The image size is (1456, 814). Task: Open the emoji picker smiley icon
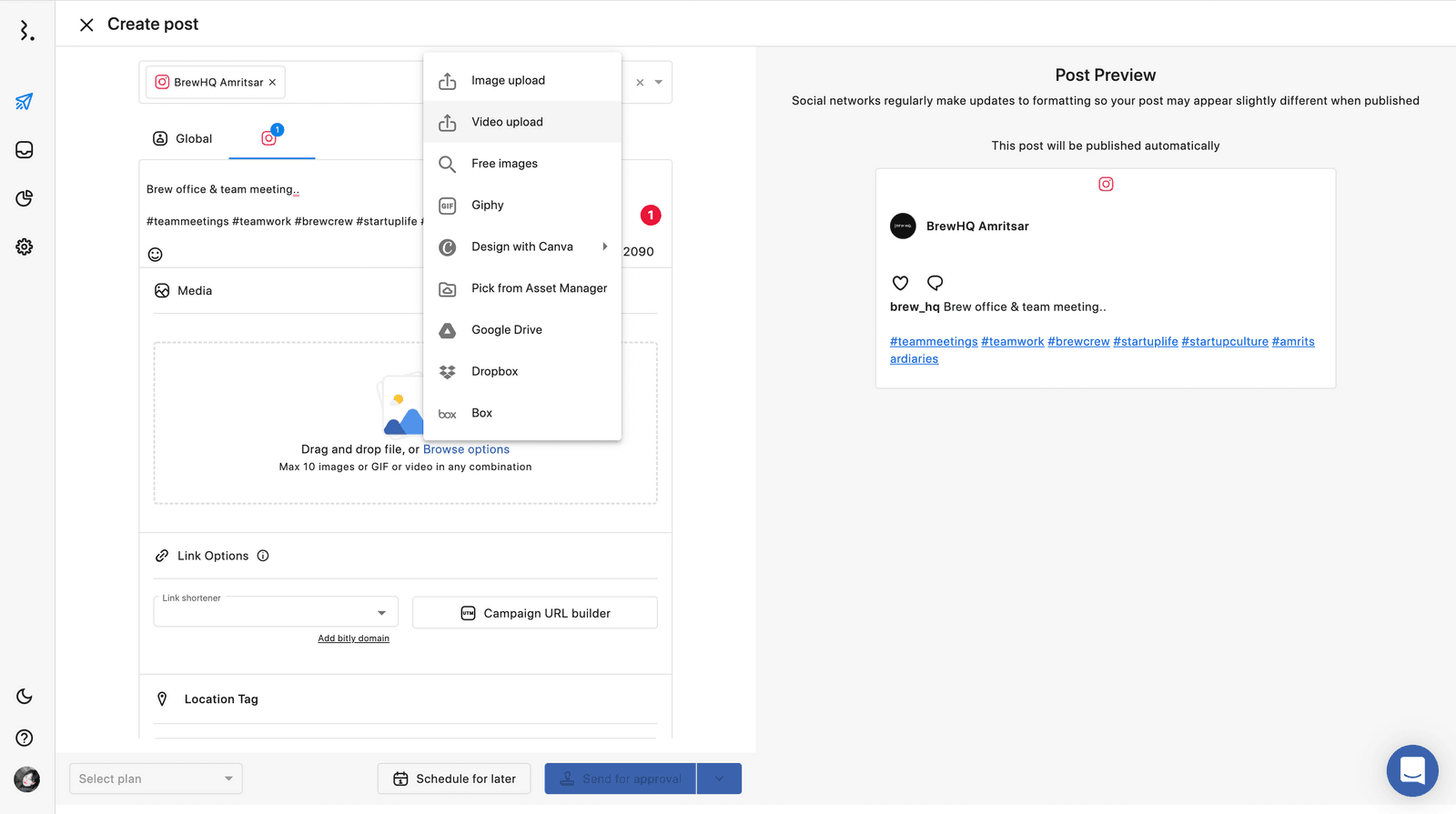(x=156, y=255)
